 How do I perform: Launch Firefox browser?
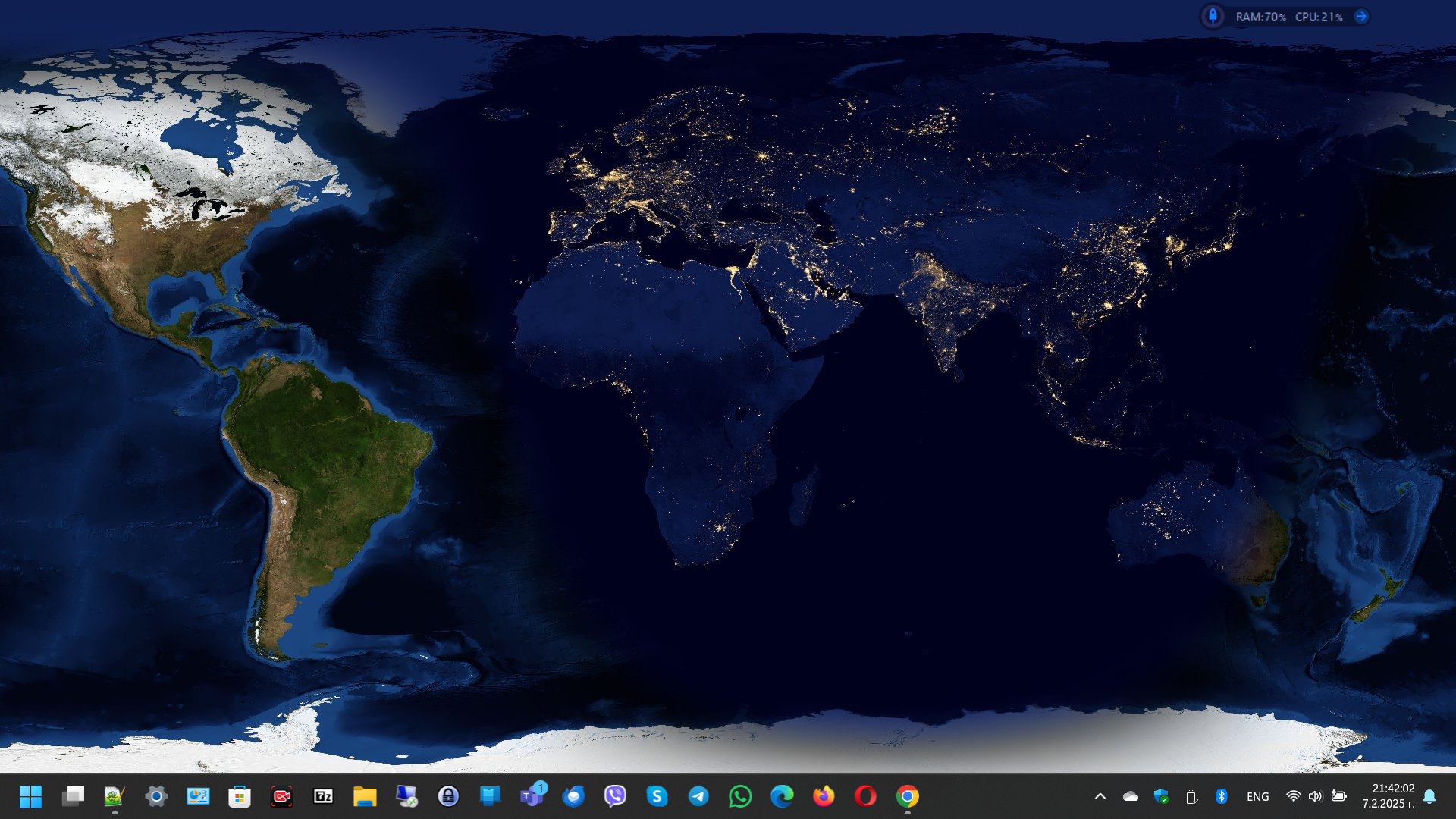pos(824,796)
